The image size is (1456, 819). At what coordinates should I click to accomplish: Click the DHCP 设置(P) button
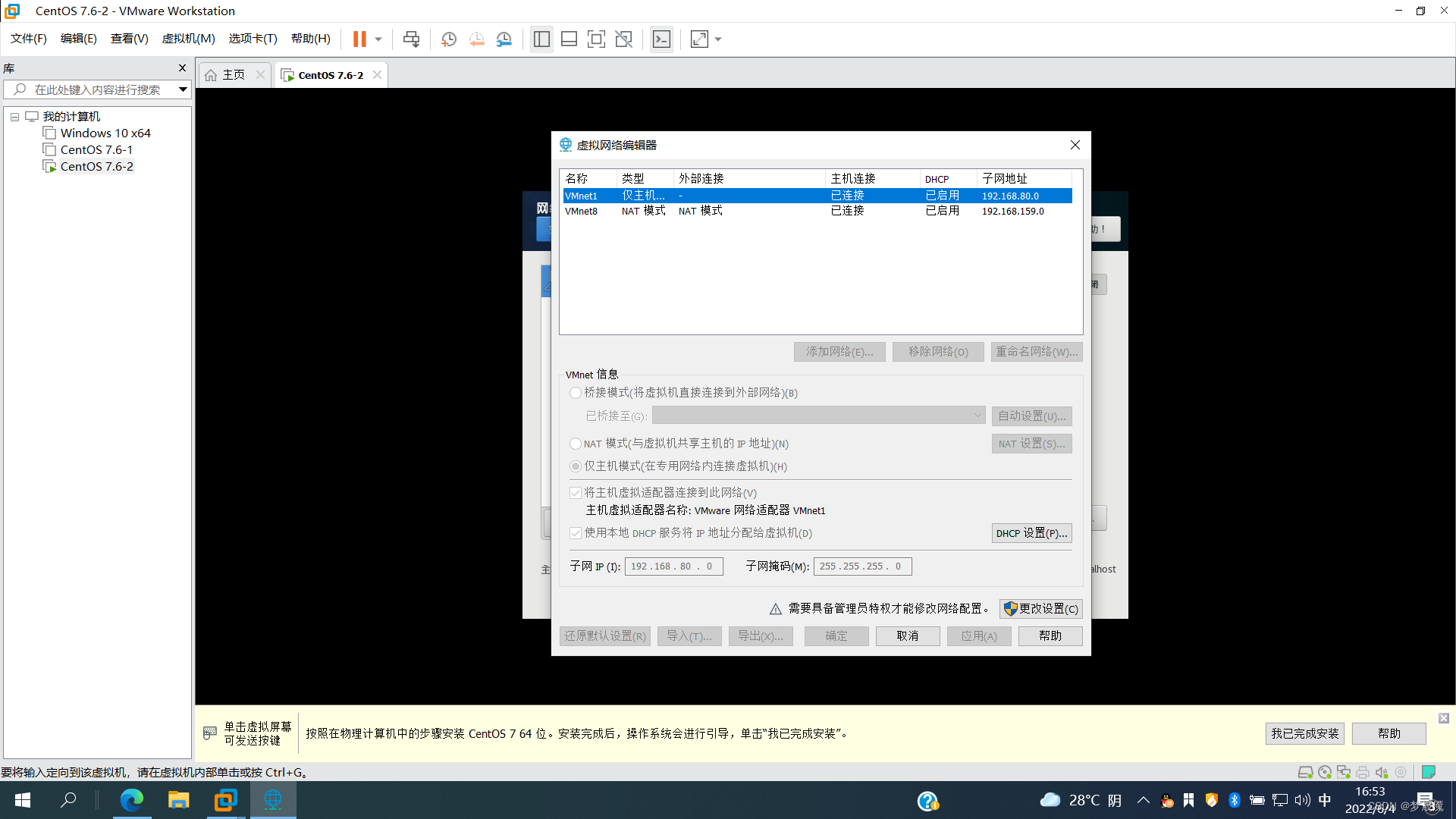tap(1031, 534)
